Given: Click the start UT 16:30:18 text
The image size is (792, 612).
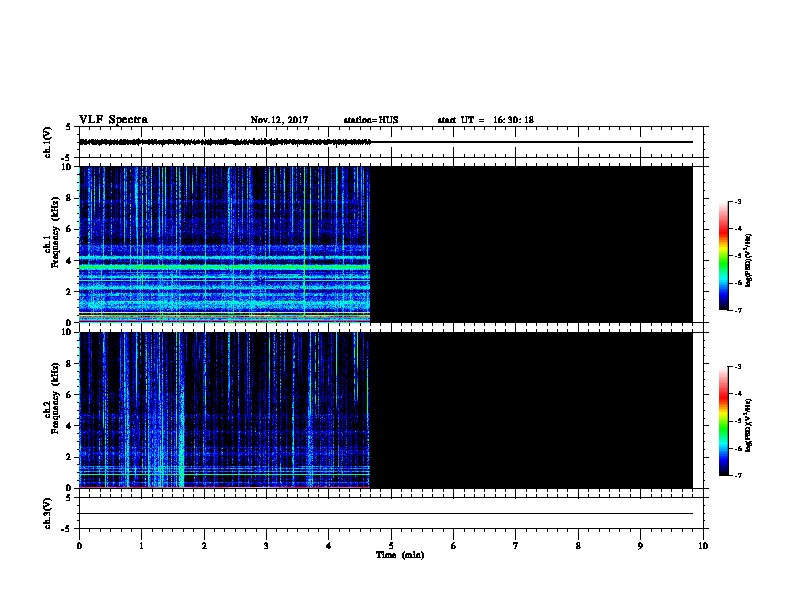Looking at the screenshot, I should click(x=485, y=120).
